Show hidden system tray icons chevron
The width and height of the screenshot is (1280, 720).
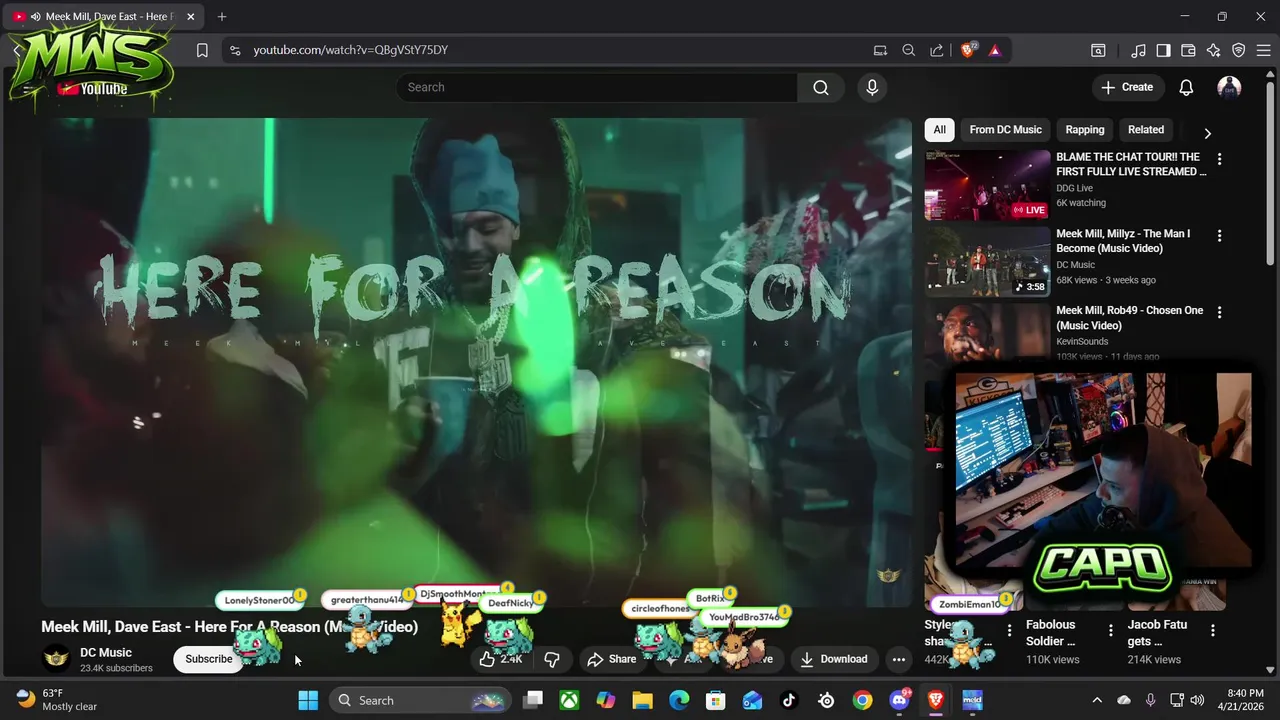(1097, 700)
